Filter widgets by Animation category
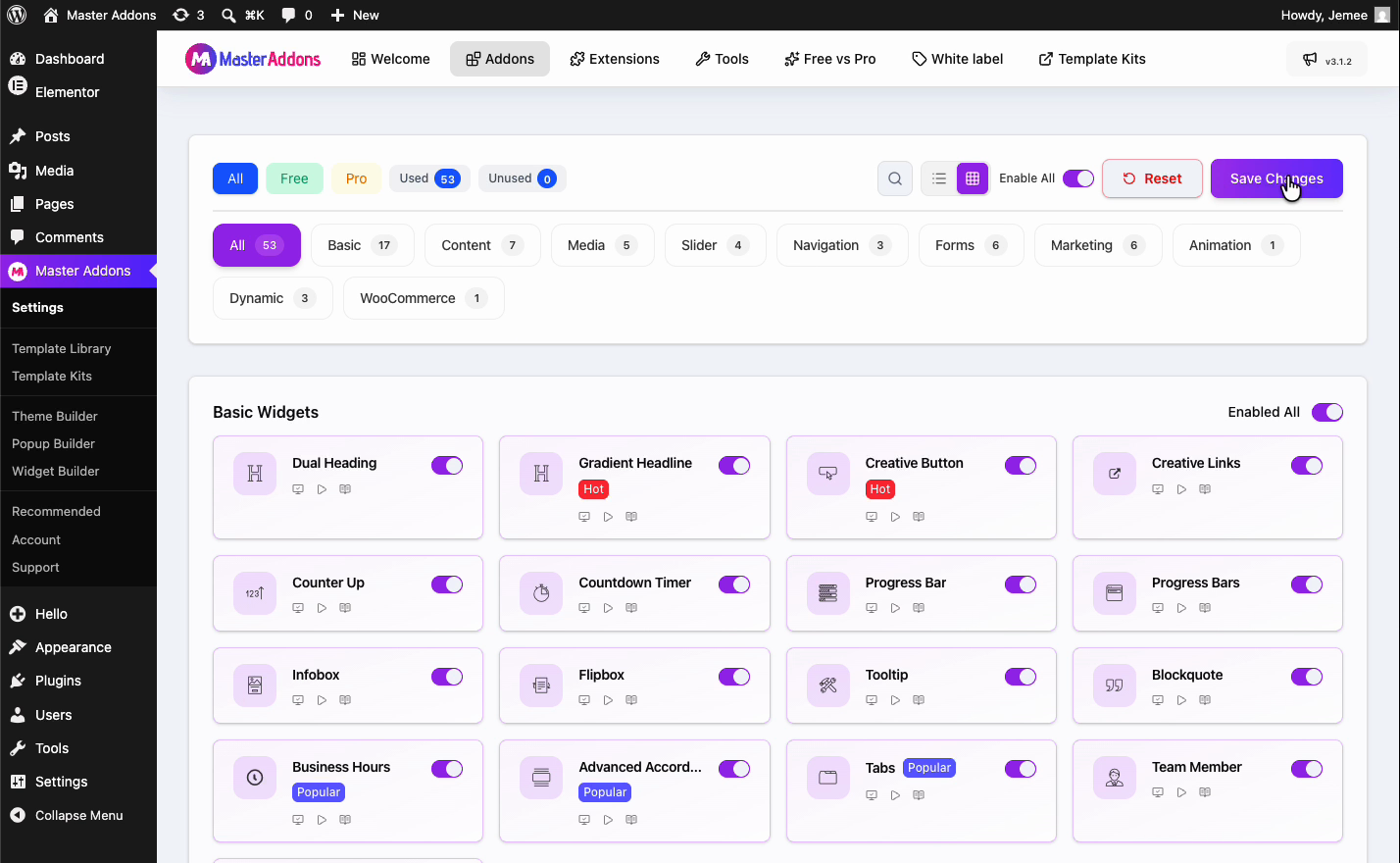 pyautogui.click(x=1236, y=245)
